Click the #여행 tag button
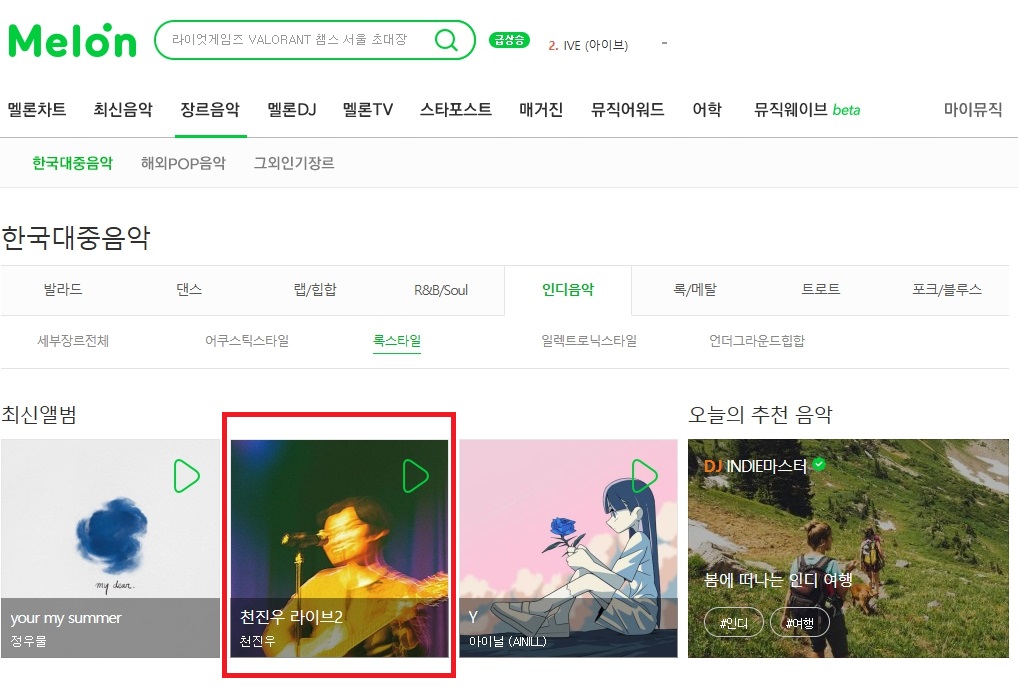Image resolution: width=1018 pixels, height=693 pixels. (800, 623)
